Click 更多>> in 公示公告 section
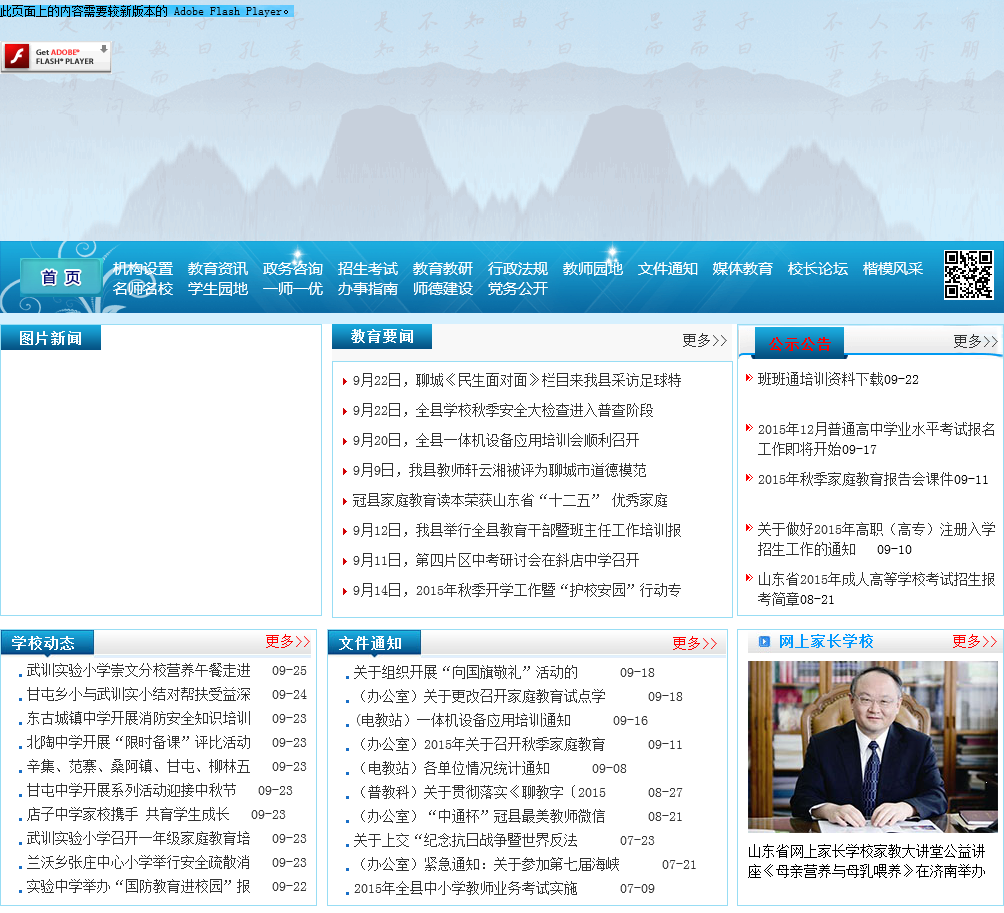 click(x=975, y=341)
